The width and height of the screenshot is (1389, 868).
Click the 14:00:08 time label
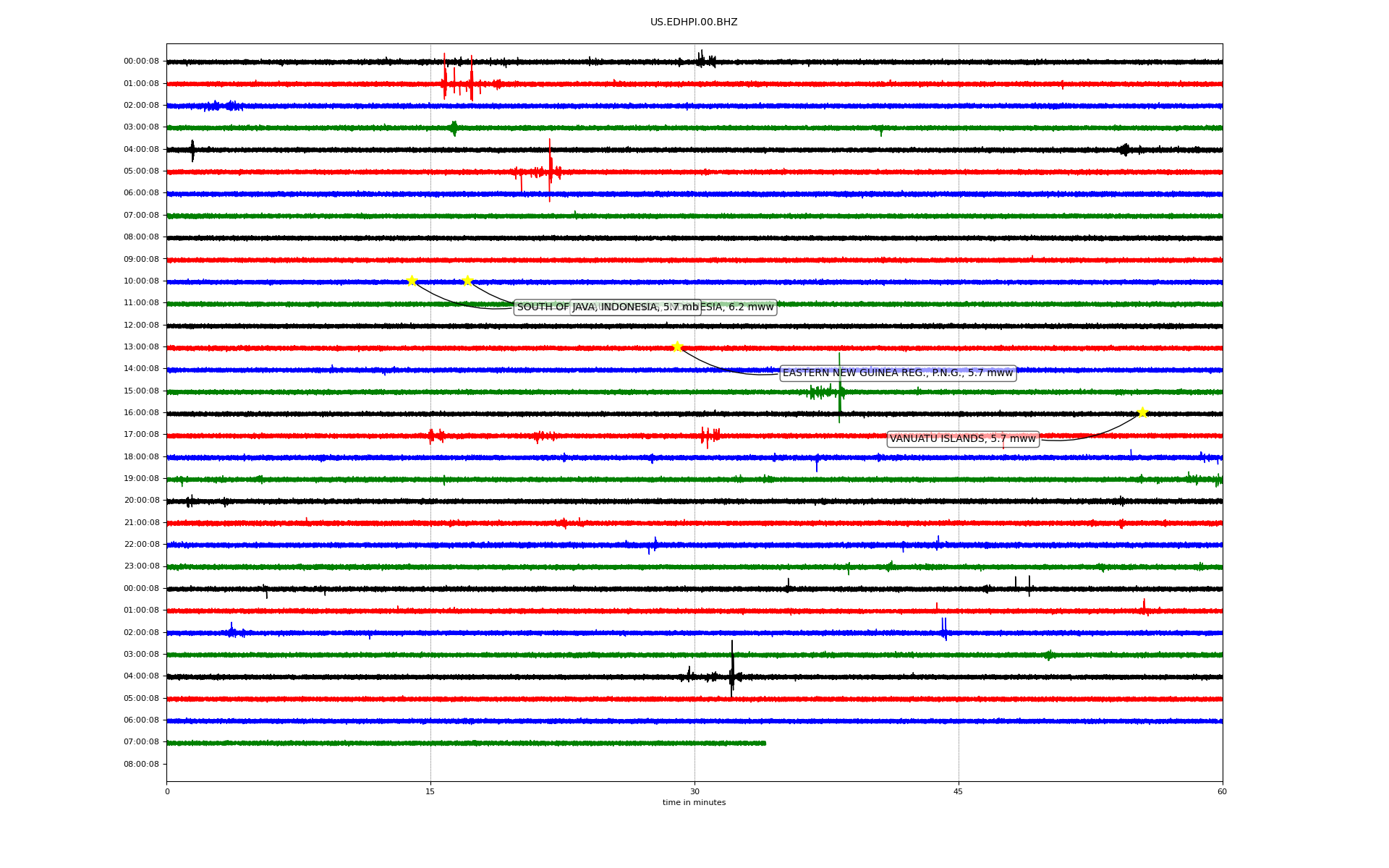141,369
